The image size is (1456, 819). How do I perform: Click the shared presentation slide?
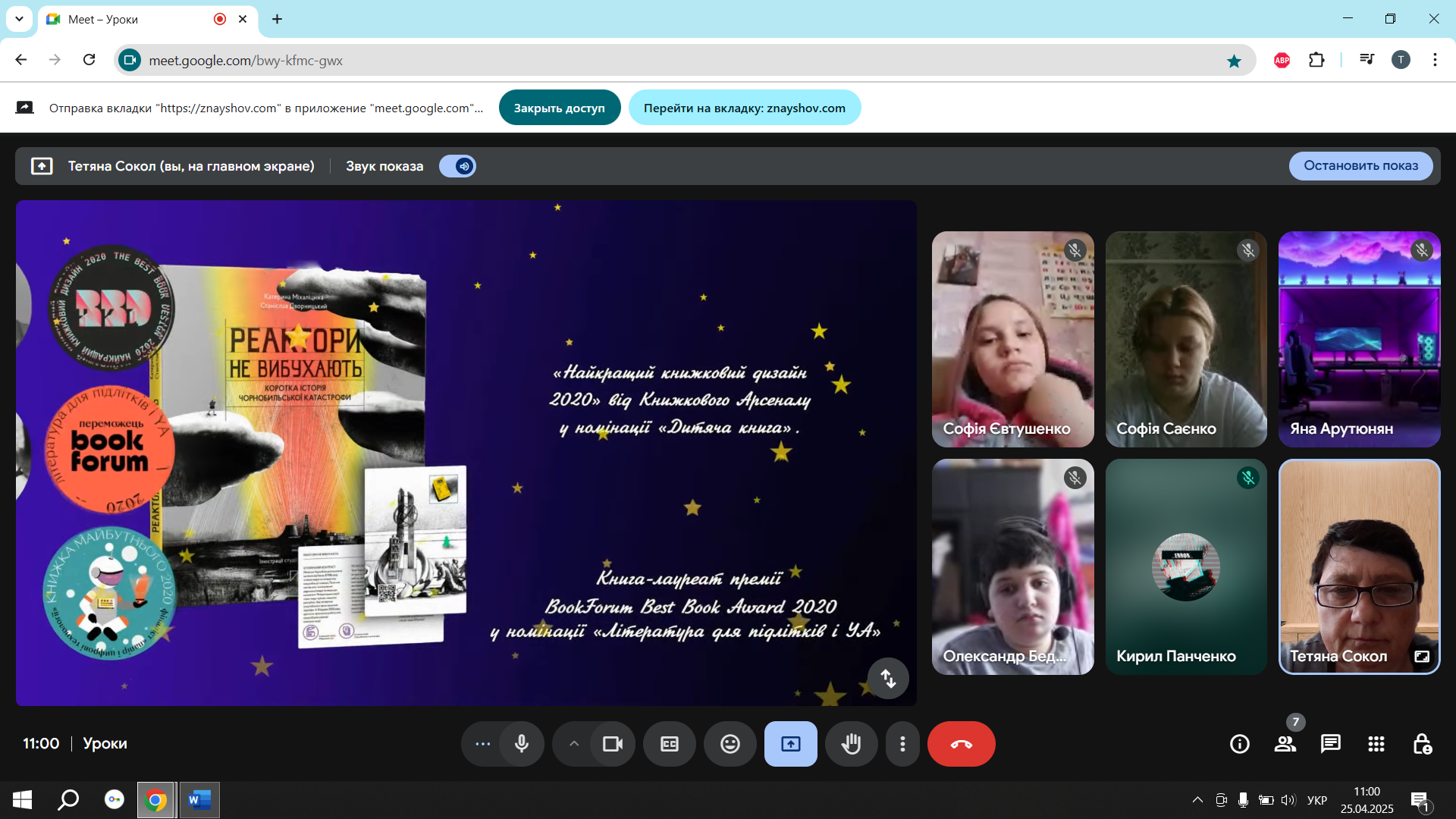[466, 453]
